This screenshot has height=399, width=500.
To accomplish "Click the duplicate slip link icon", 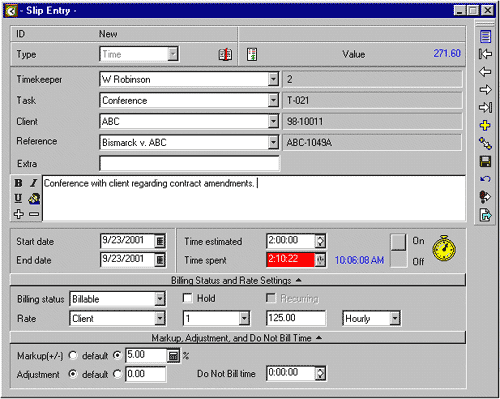I will [x=485, y=143].
